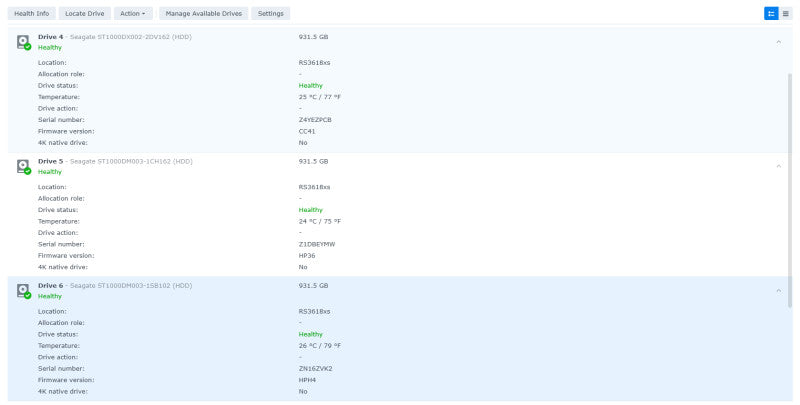Click Healthy status under Drive 6 title
Screen dimensions: 800x405
coord(49,296)
